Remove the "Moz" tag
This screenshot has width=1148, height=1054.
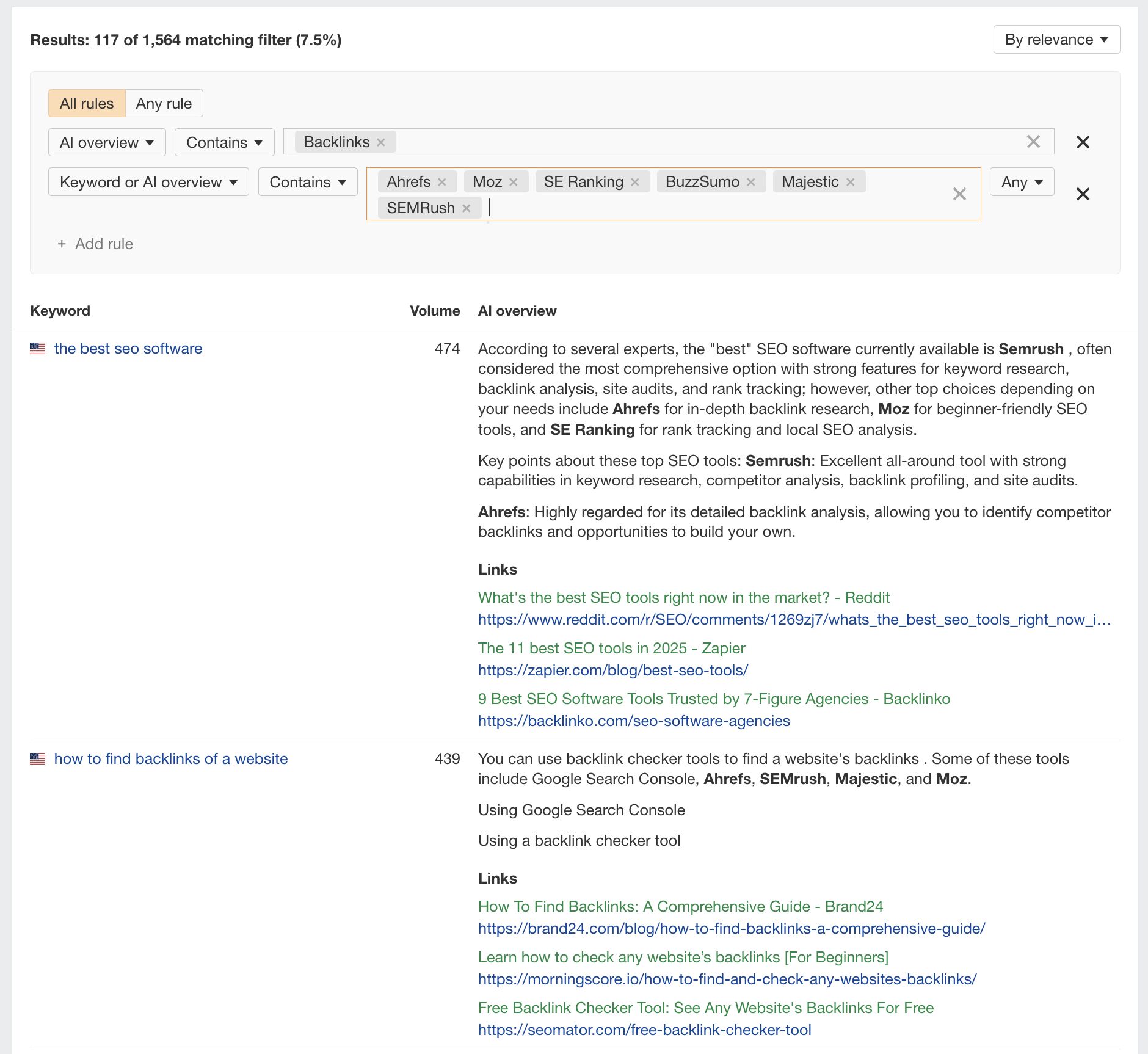(x=514, y=181)
